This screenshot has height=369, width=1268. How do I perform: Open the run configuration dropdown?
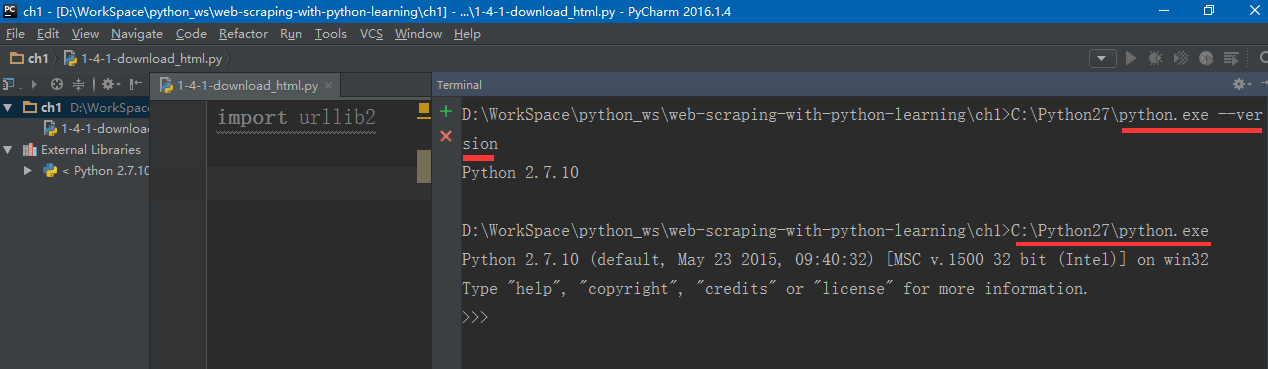(1103, 59)
